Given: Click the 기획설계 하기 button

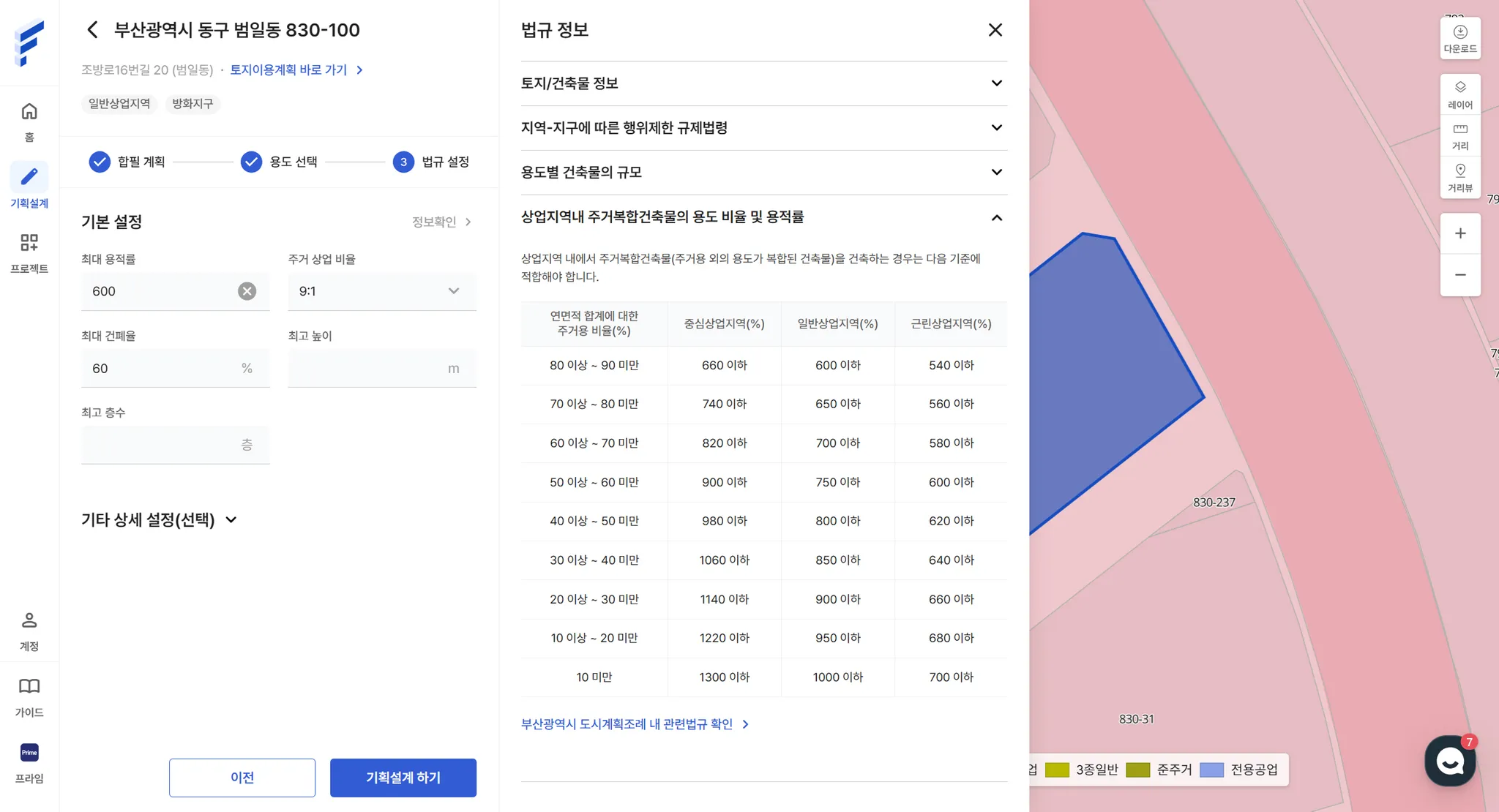Looking at the screenshot, I should 403,778.
